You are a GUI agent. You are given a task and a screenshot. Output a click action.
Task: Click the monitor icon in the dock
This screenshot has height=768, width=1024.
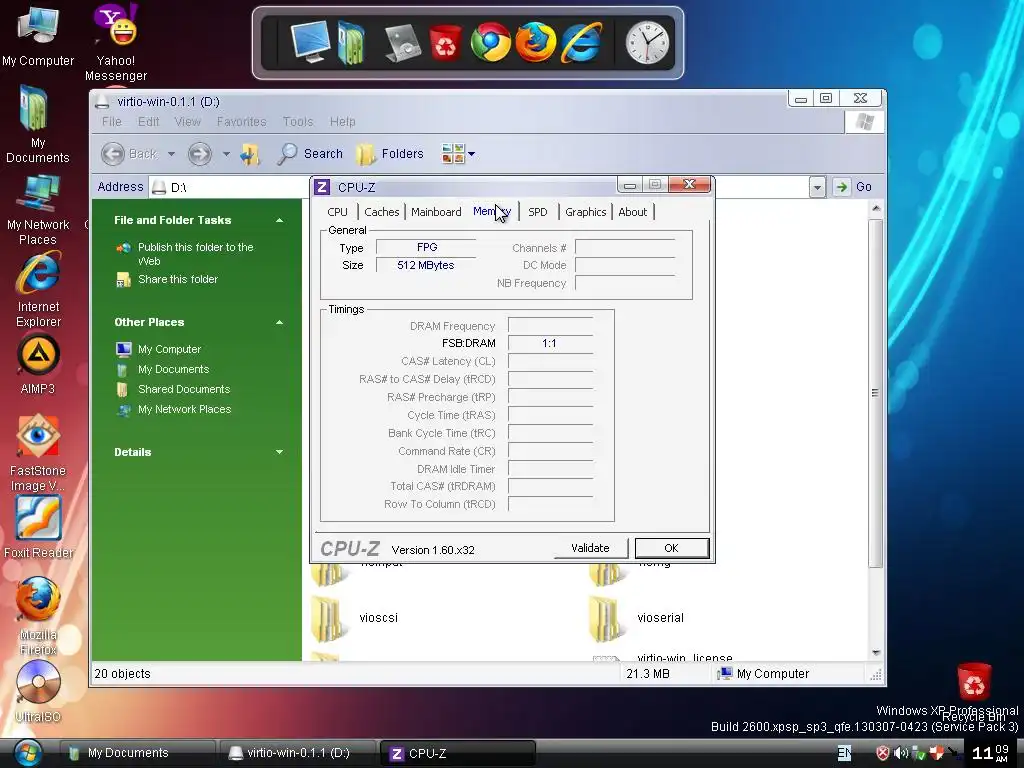coord(310,42)
